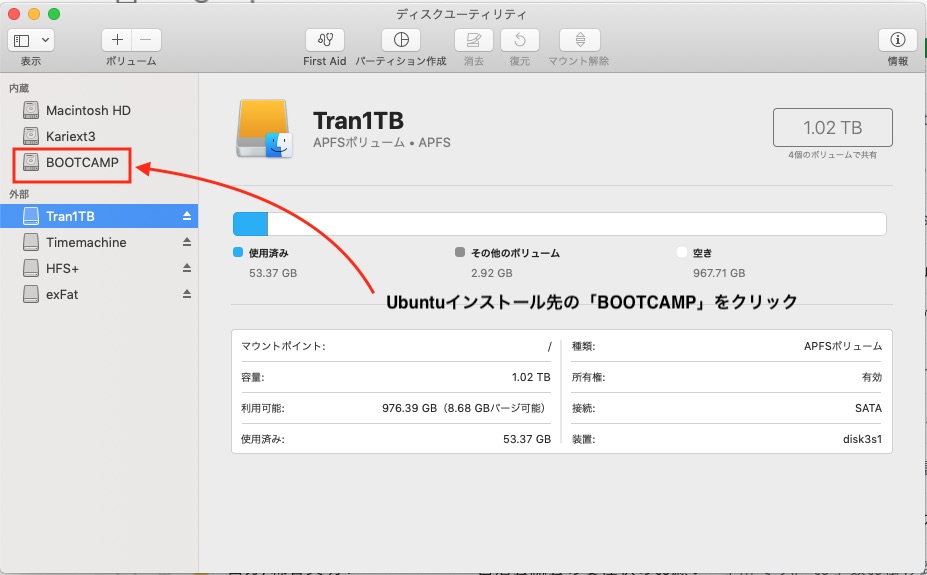The width and height of the screenshot is (927, 575).
Task: Eject the HFS+ volume
Action: point(187,268)
